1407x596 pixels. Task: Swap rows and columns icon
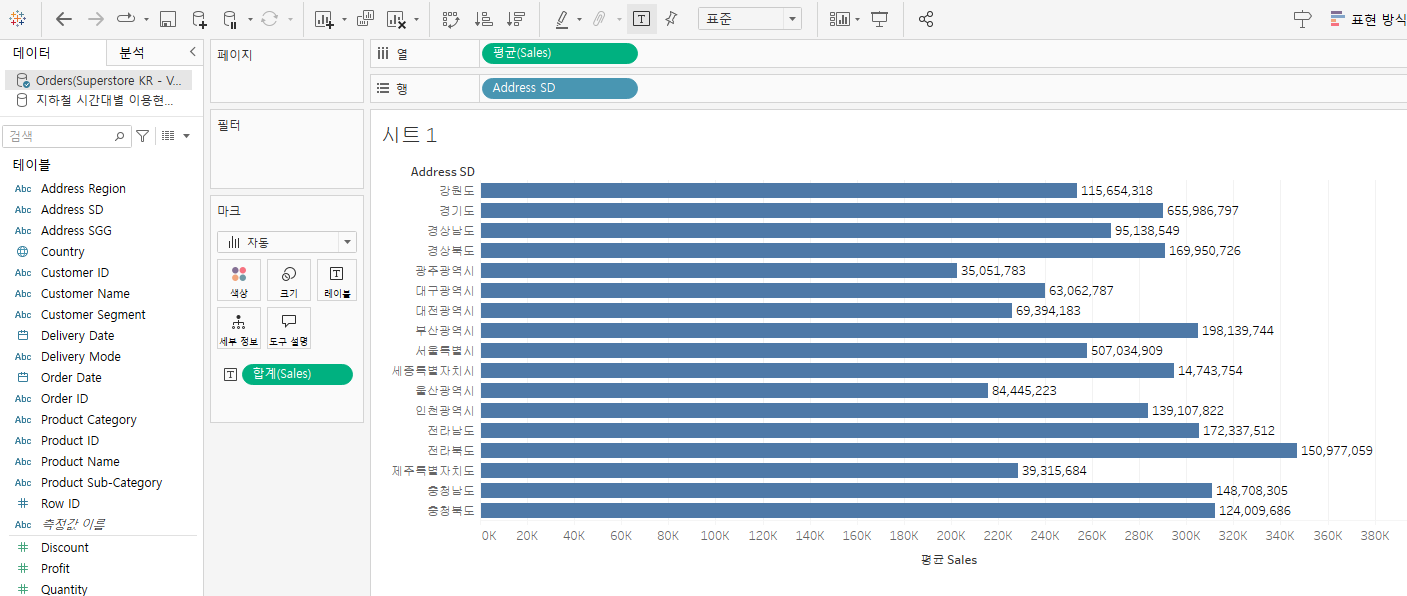450,19
